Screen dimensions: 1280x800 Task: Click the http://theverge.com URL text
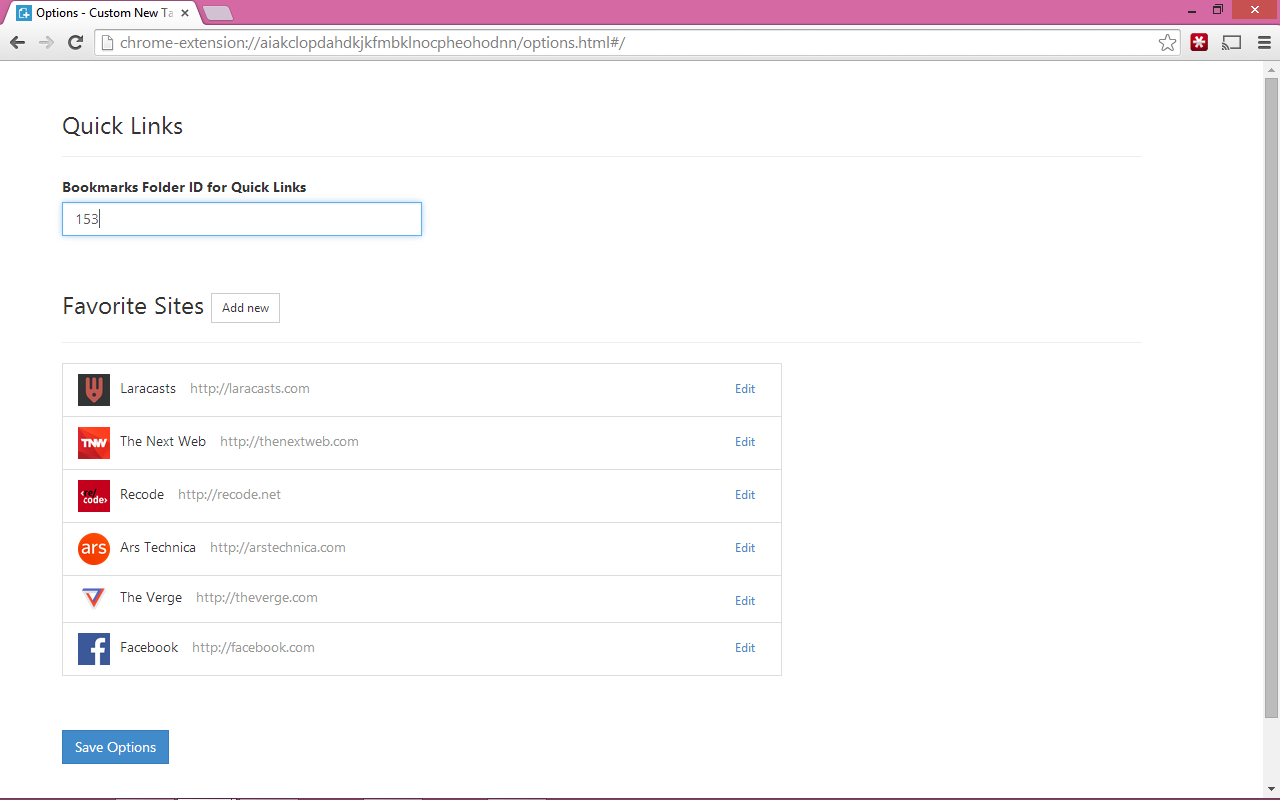point(257,597)
